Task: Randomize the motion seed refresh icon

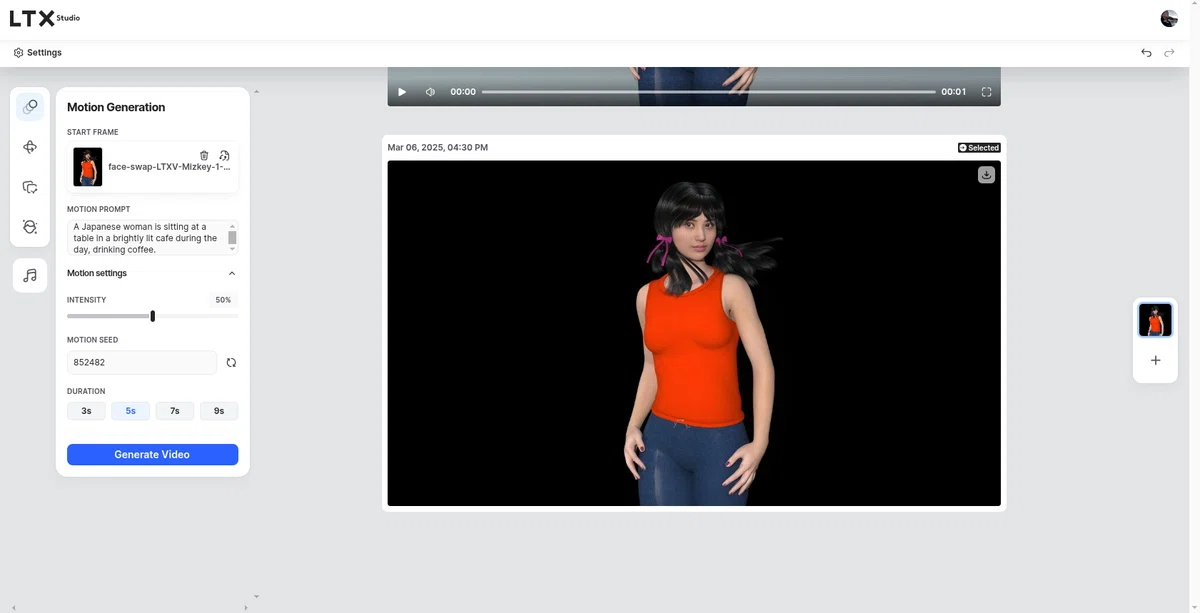Action: (231, 362)
